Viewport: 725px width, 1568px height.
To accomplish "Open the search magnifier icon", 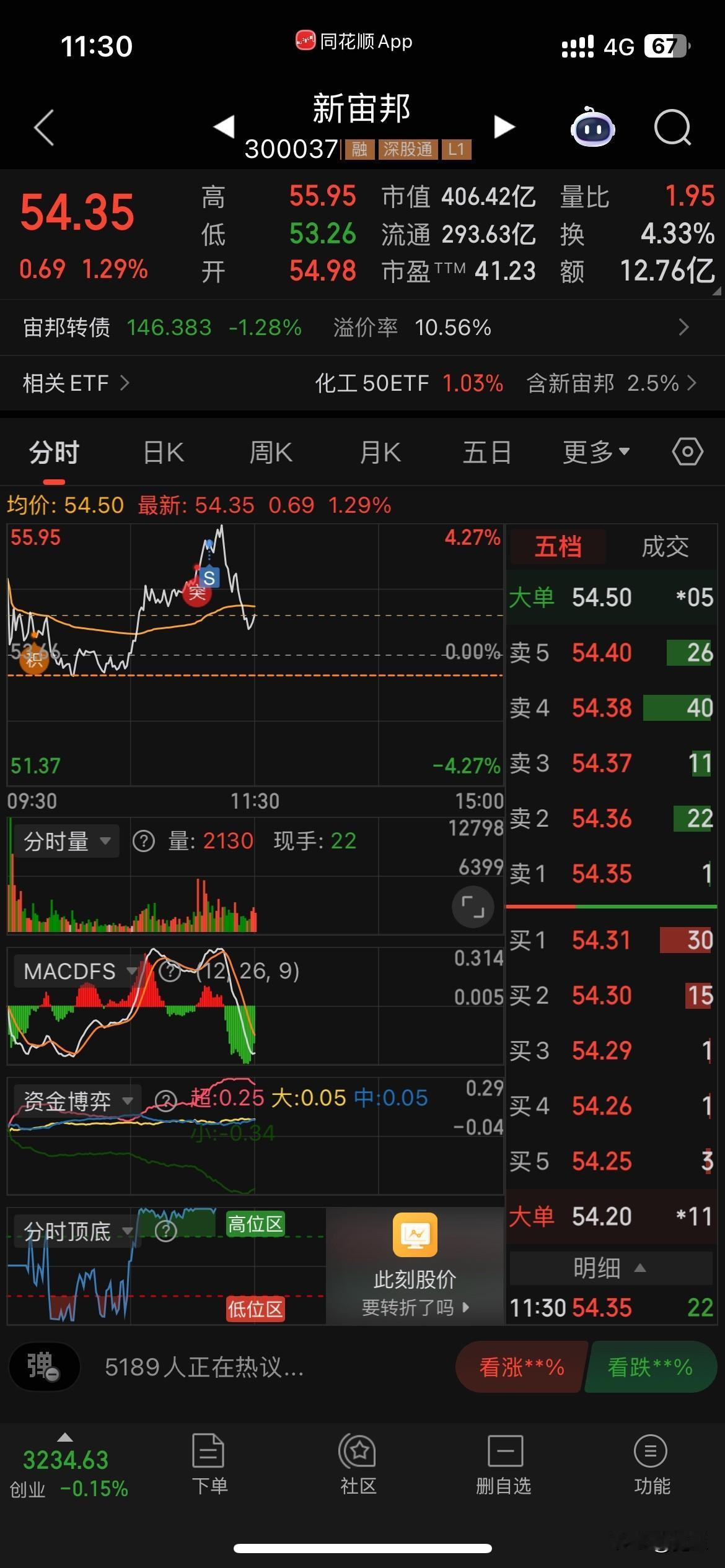I will (x=673, y=128).
